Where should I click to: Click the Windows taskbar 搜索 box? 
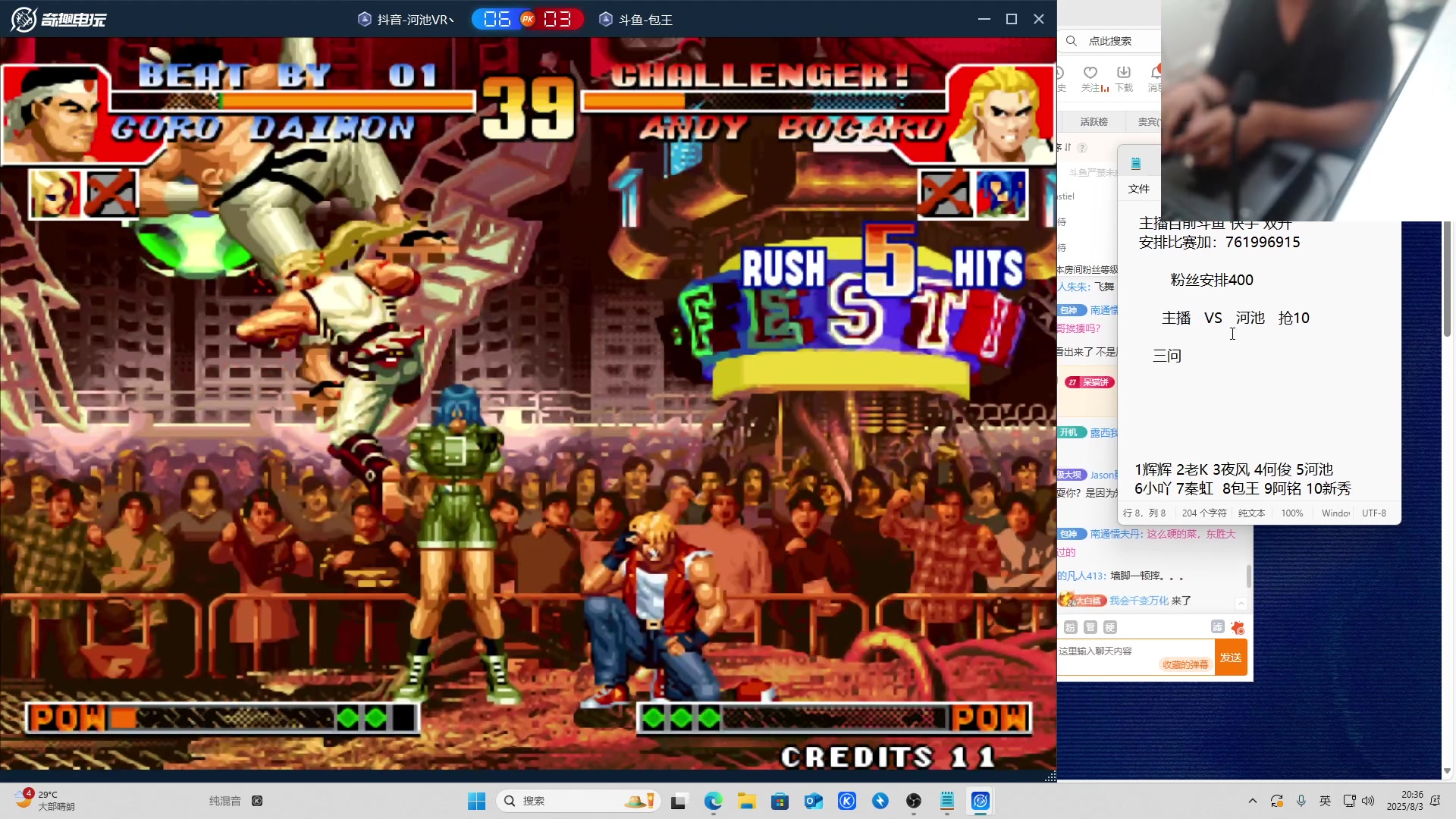(x=578, y=801)
